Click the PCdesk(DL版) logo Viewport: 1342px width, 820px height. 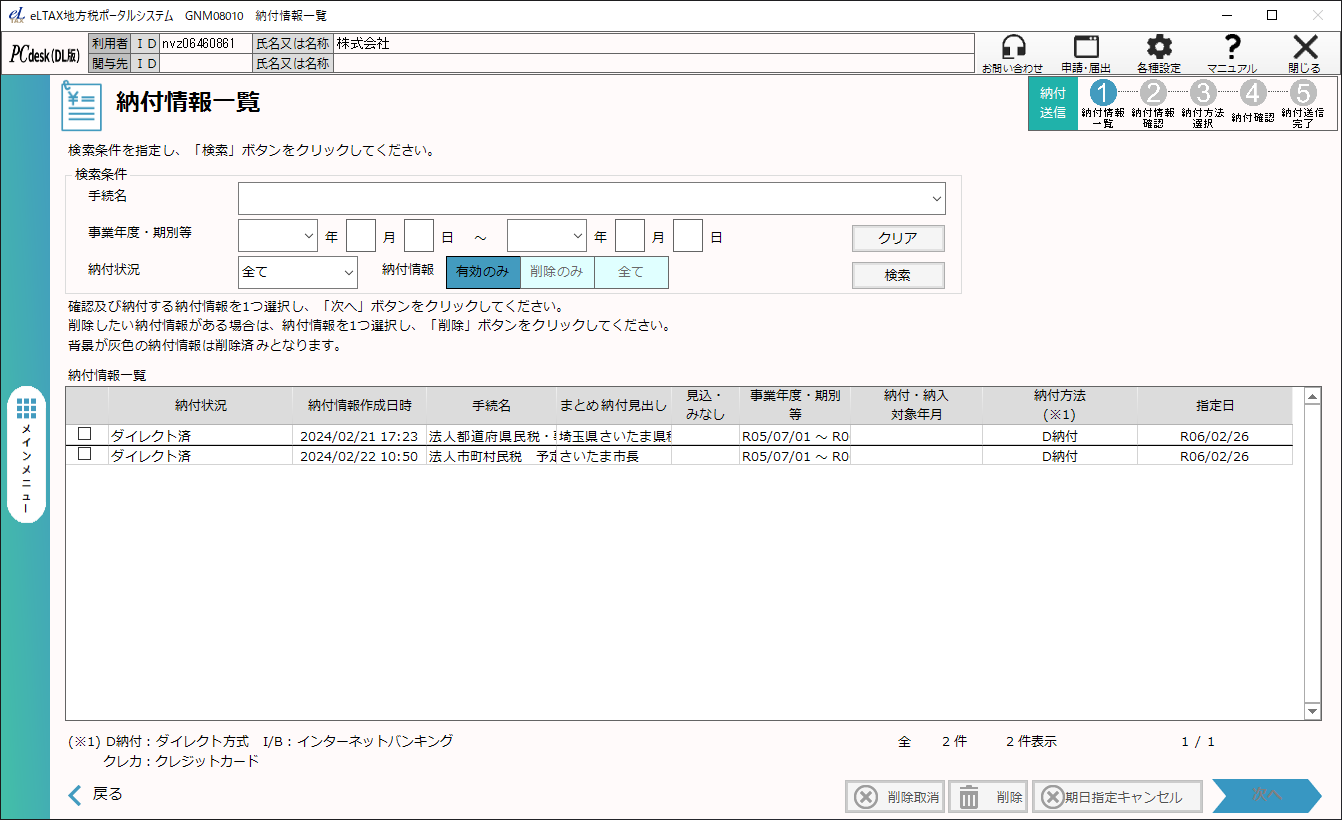point(45,55)
